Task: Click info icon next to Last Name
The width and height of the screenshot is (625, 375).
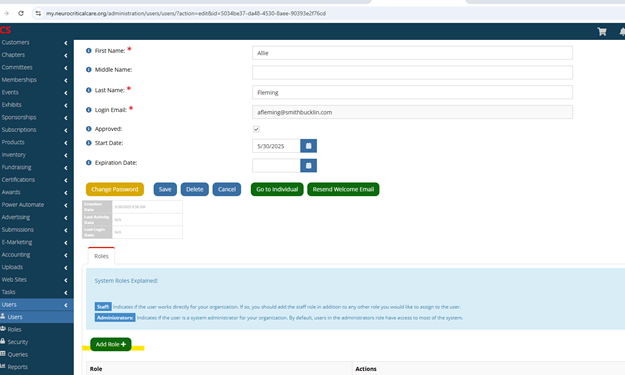Action: [88, 90]
